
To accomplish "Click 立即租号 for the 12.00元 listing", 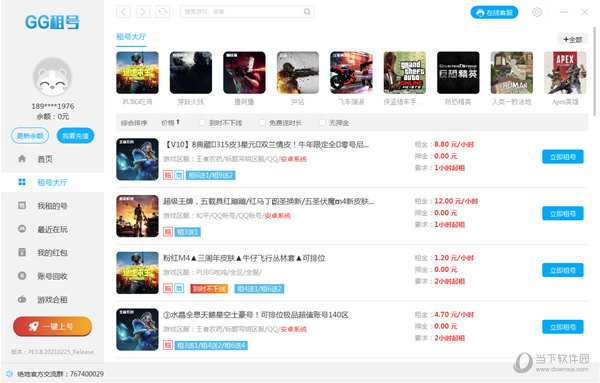I will tap(562, 213).
